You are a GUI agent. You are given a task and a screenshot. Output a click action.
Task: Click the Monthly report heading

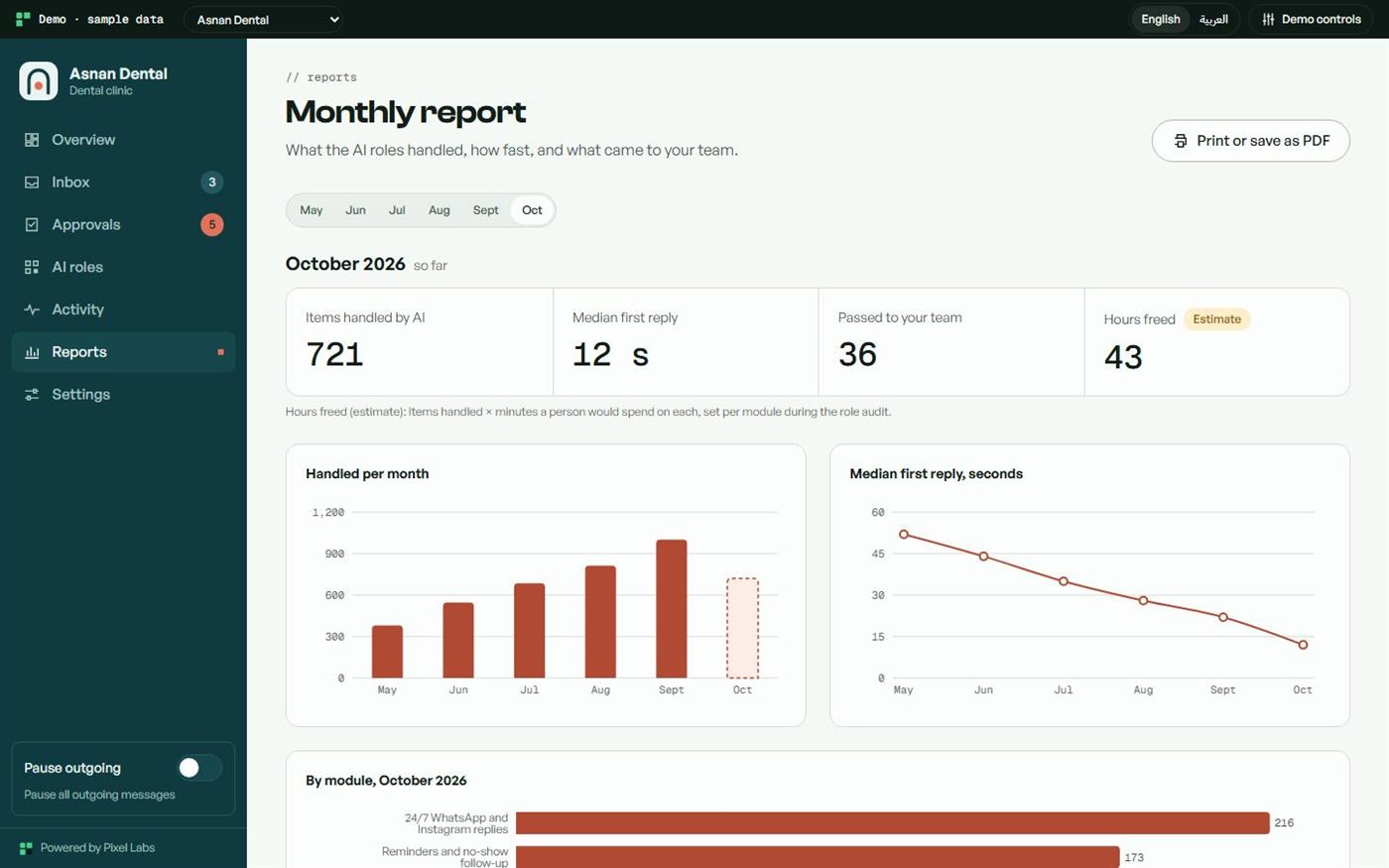(x=406, y=112)
